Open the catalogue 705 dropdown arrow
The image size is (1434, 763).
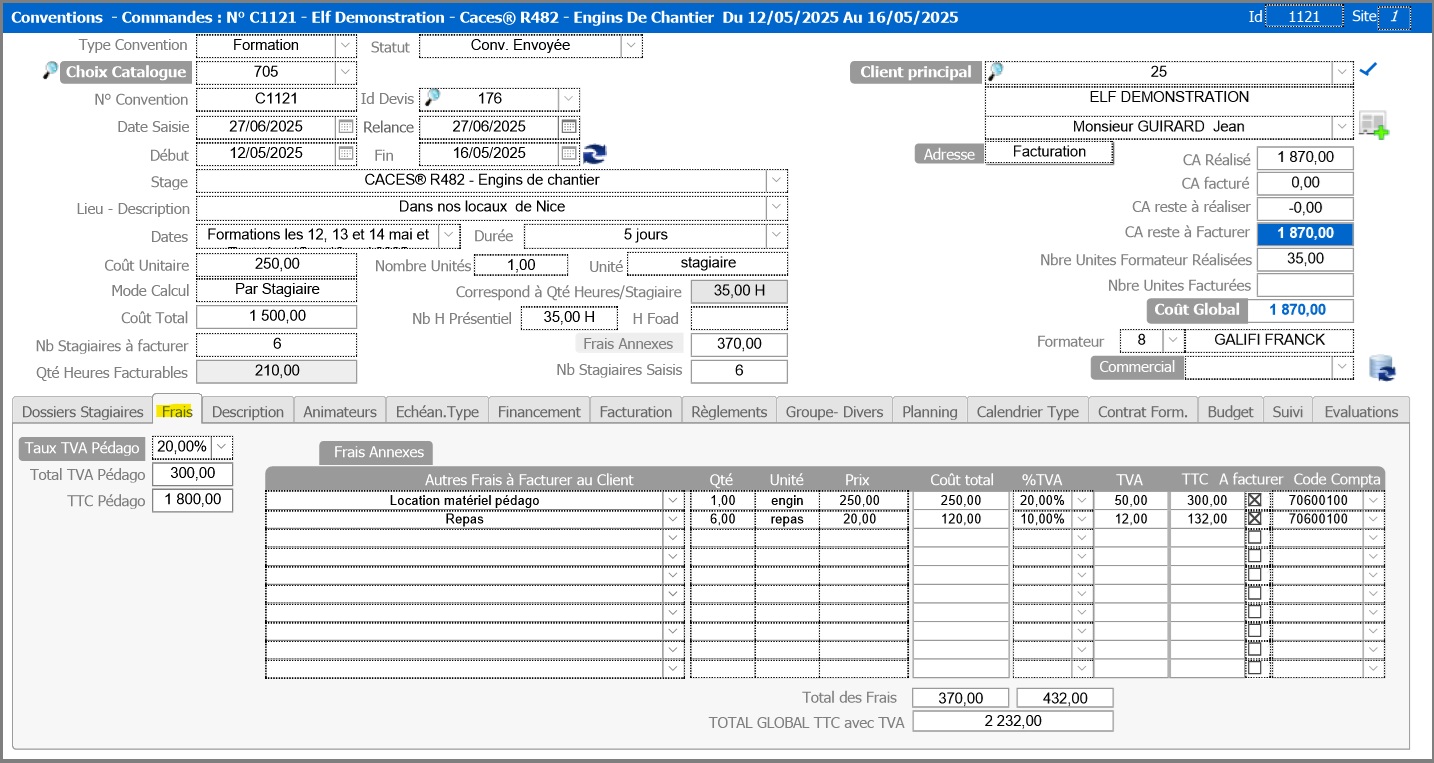click(345, 72)
